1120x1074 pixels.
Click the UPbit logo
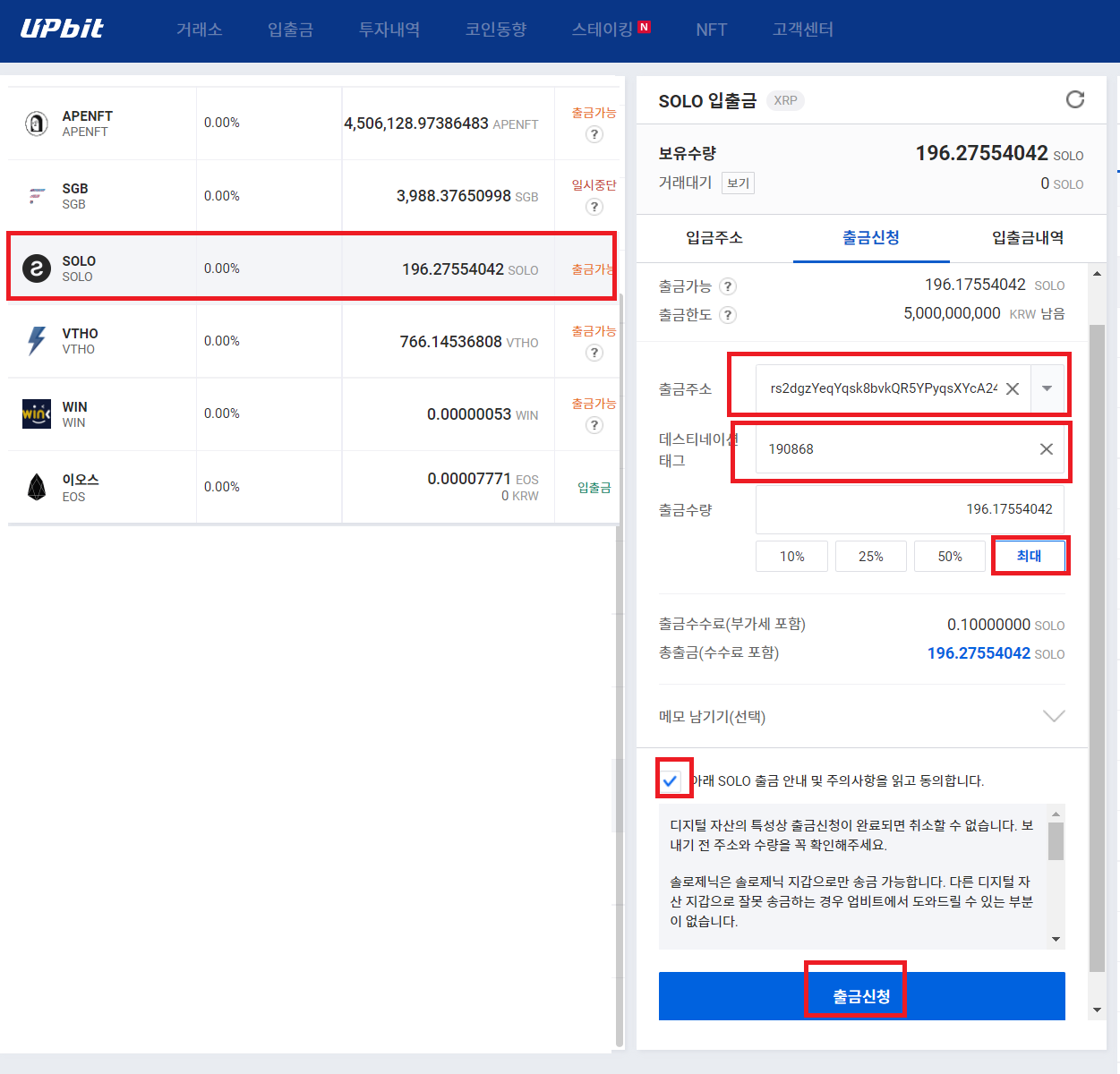[x=62, y=29]
